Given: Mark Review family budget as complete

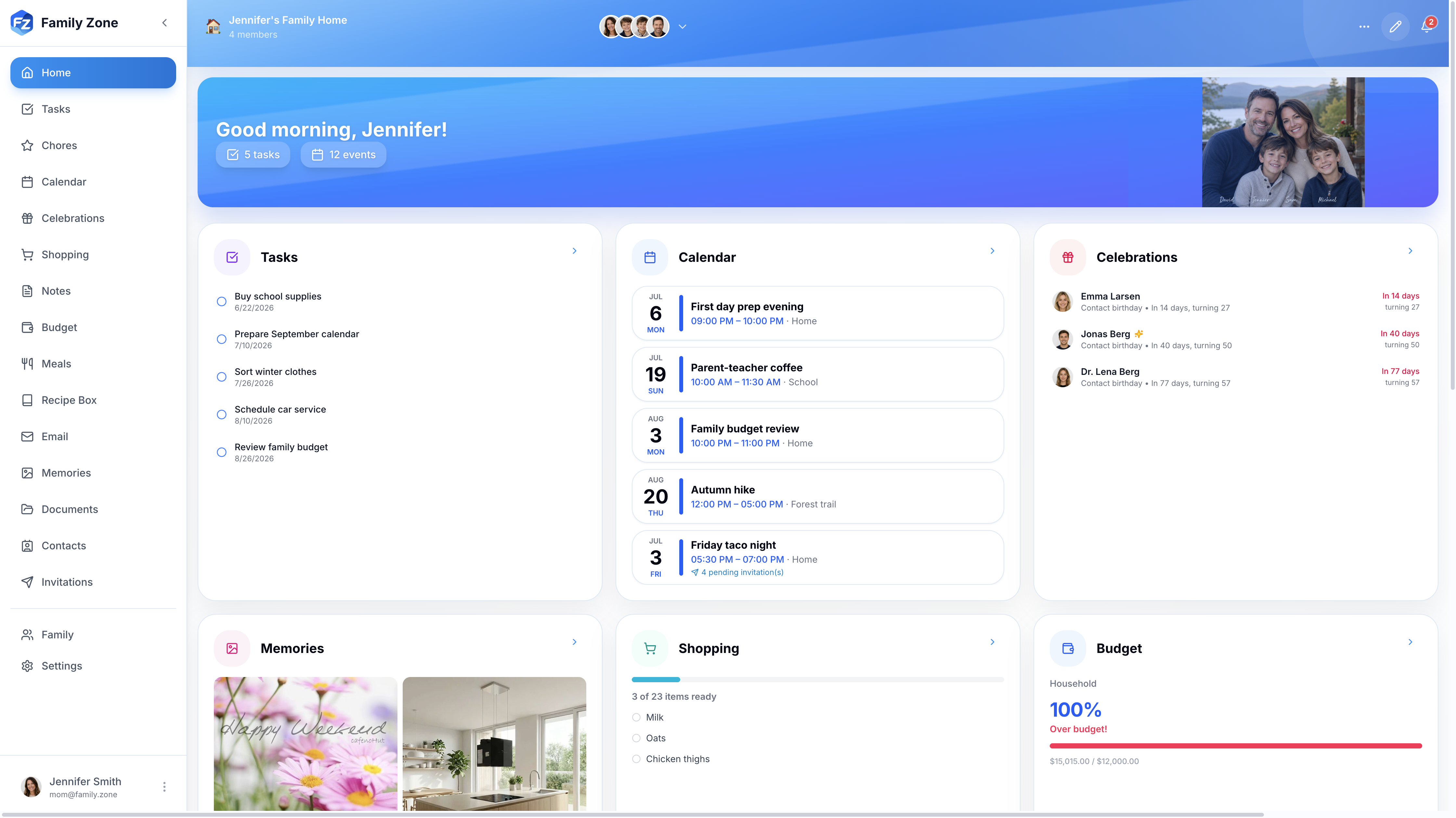Looking at the screenshot, I should coord(222,453).
